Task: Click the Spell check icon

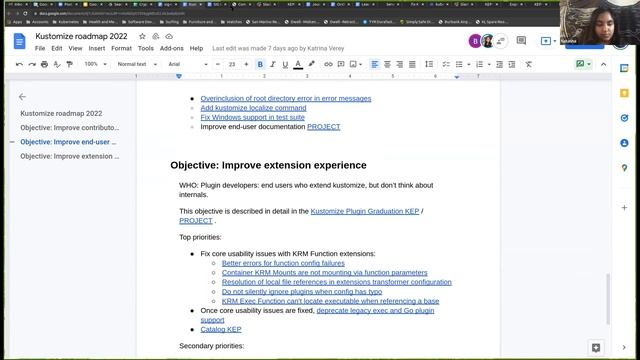Action: (x=57, y=64)
